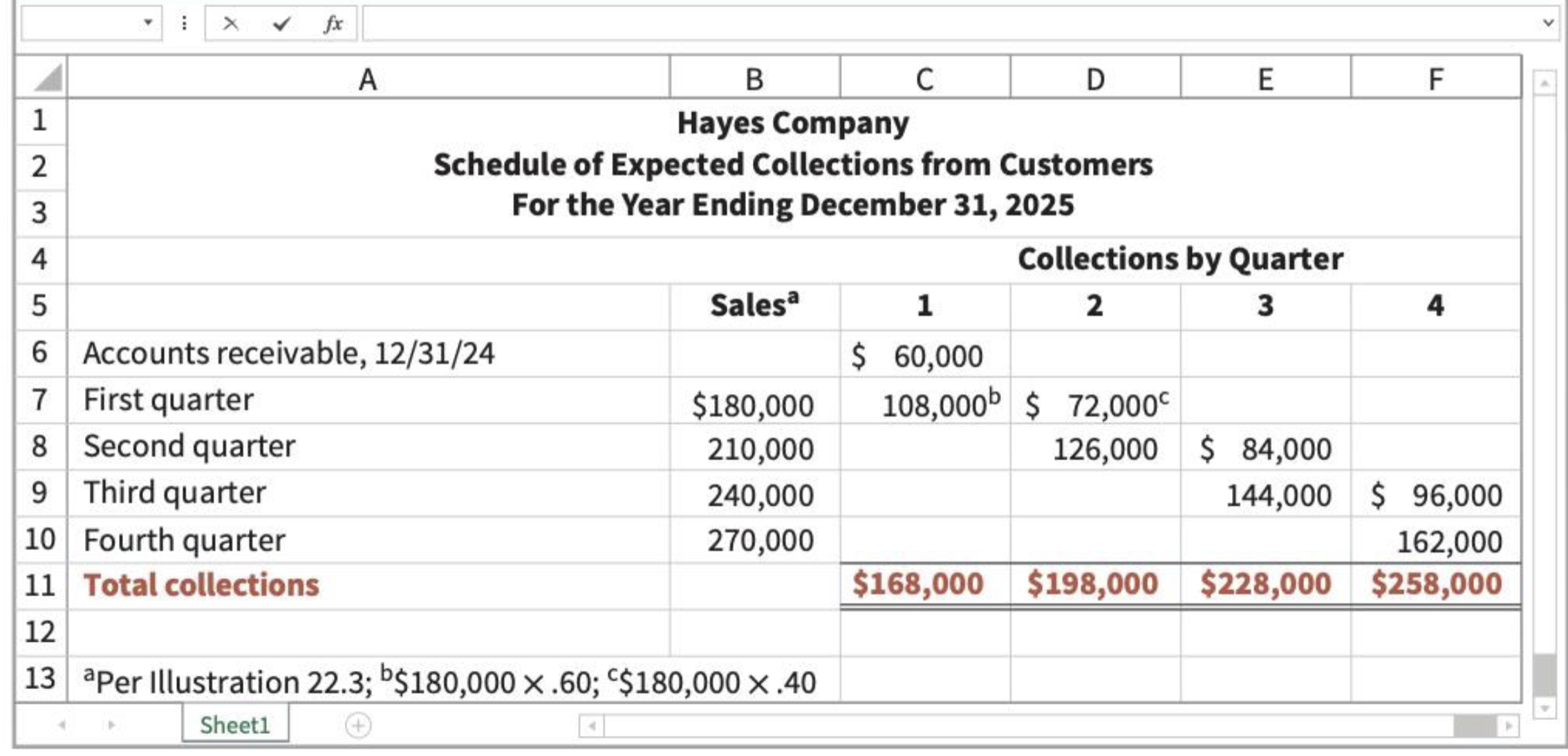This screenshot has width=1568, height=756.
Task: Select column A header
Action: pos(368,79)
